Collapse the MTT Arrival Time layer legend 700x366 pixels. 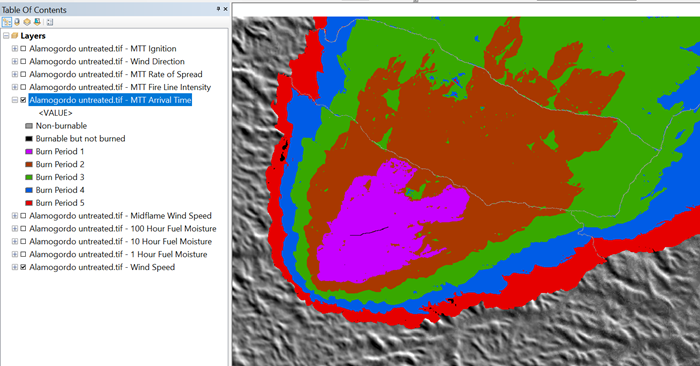(15, 100)
